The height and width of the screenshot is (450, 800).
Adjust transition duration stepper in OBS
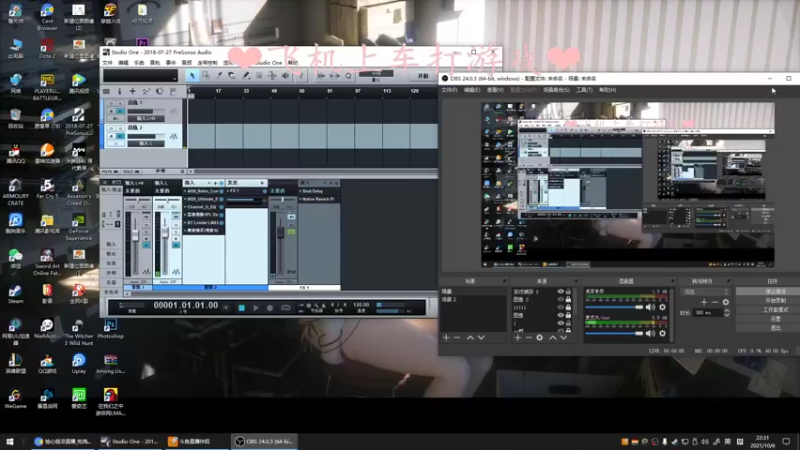click(727, 313)
